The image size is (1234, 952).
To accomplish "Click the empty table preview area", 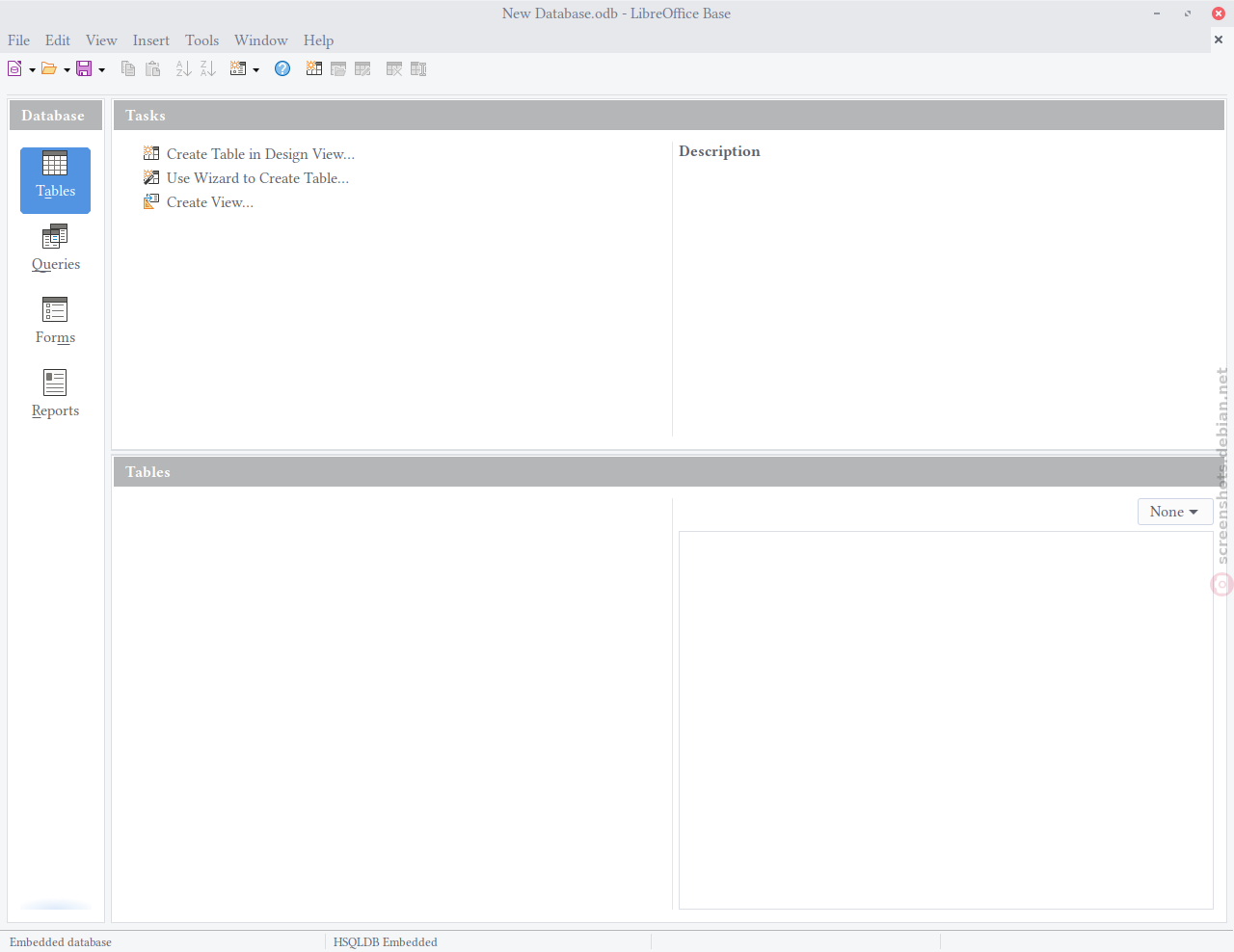I will tap(946, 720).
